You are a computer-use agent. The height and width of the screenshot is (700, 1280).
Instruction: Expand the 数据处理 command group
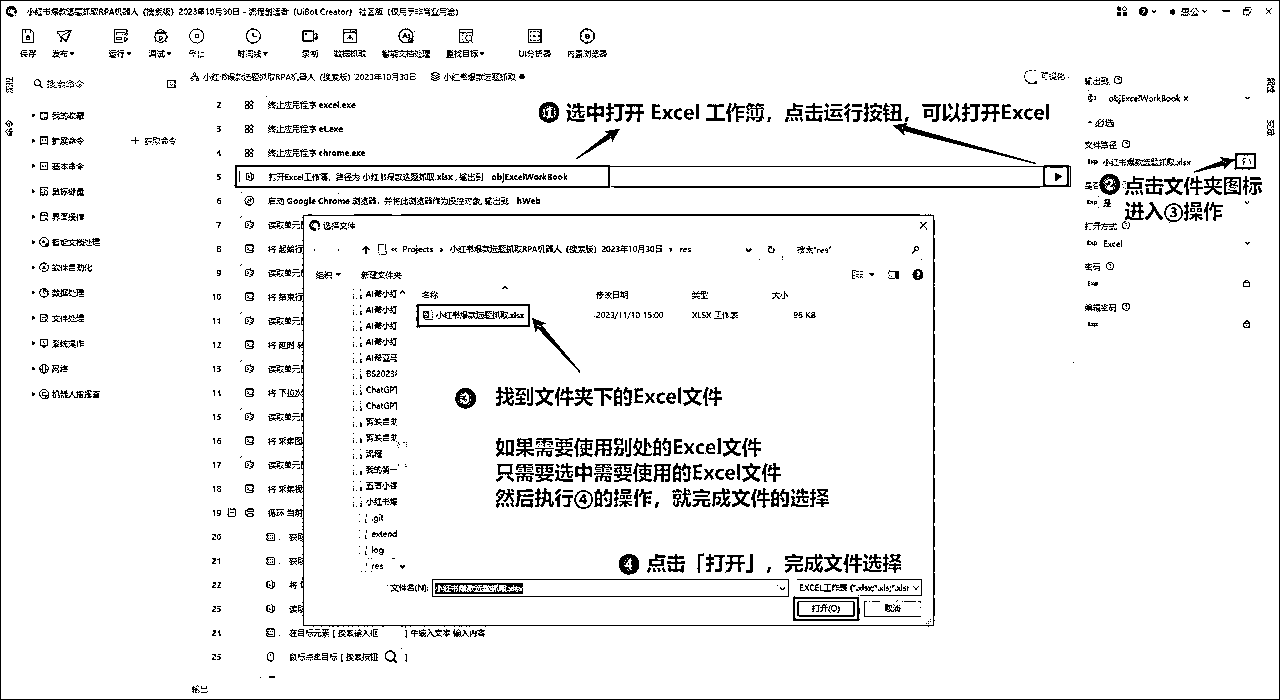click(x=33, y=293)
